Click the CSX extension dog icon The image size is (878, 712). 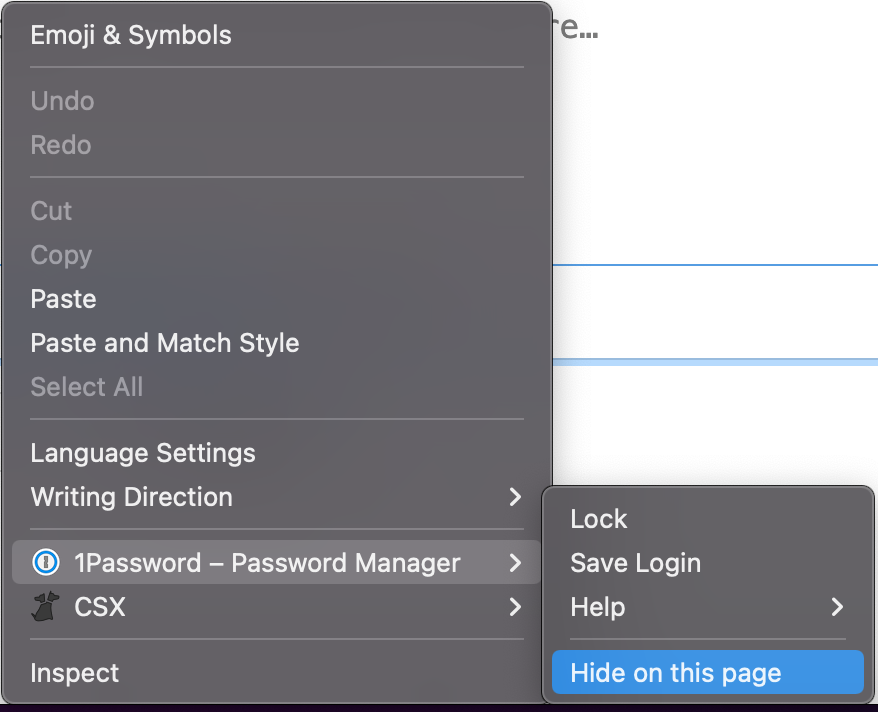(46, 607)
